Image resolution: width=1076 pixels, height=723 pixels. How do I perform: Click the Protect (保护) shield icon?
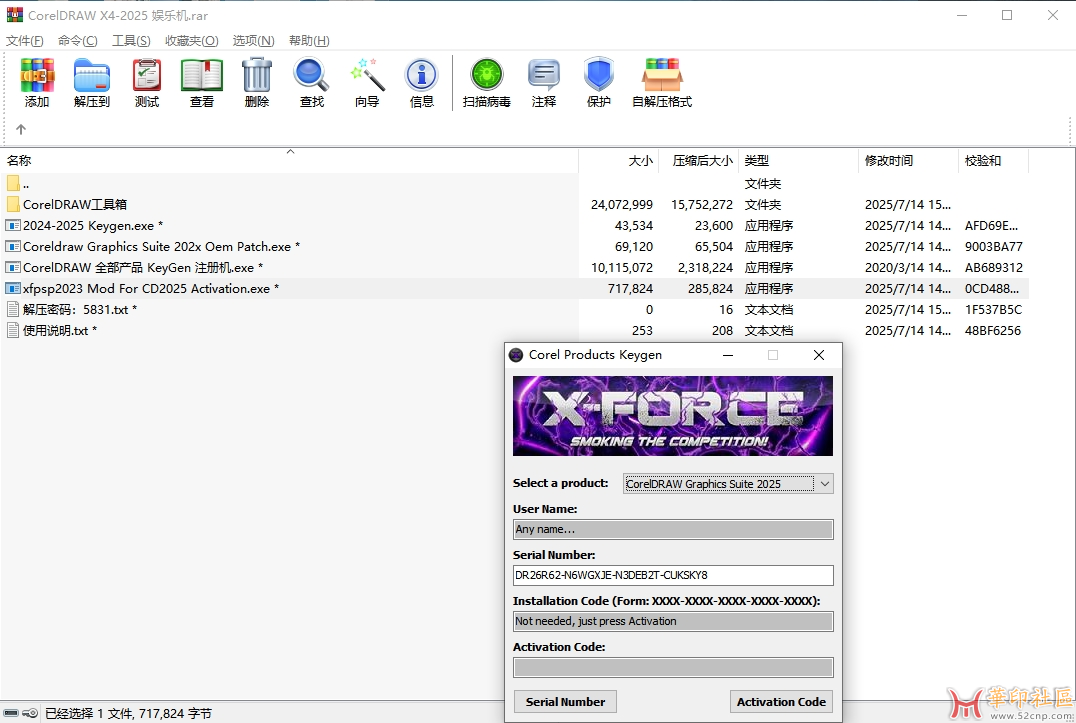click(x=598, y=75)
